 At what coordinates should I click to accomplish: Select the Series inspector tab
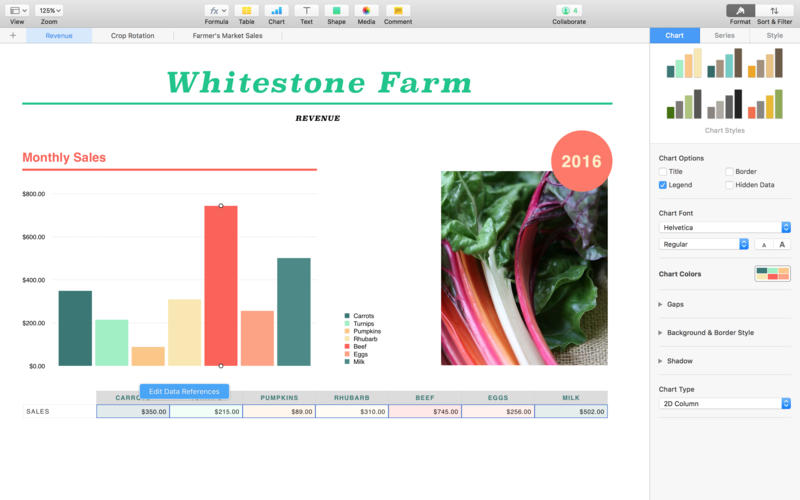724,35
